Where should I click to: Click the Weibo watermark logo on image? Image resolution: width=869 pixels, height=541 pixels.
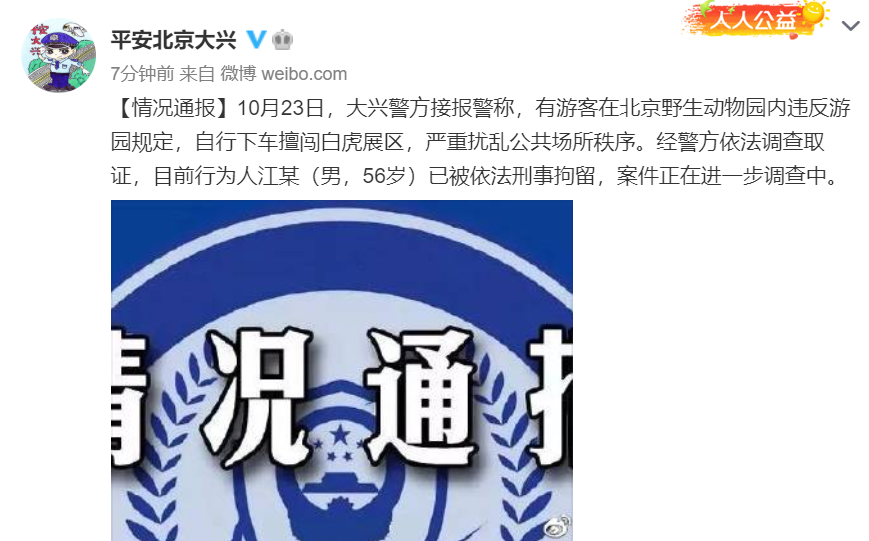[556, 524]
